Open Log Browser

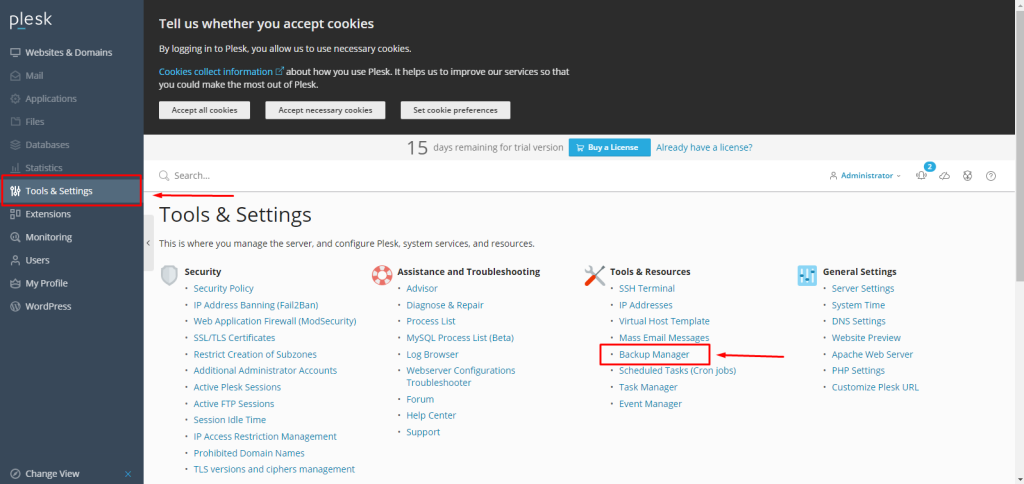pos(432,354)
